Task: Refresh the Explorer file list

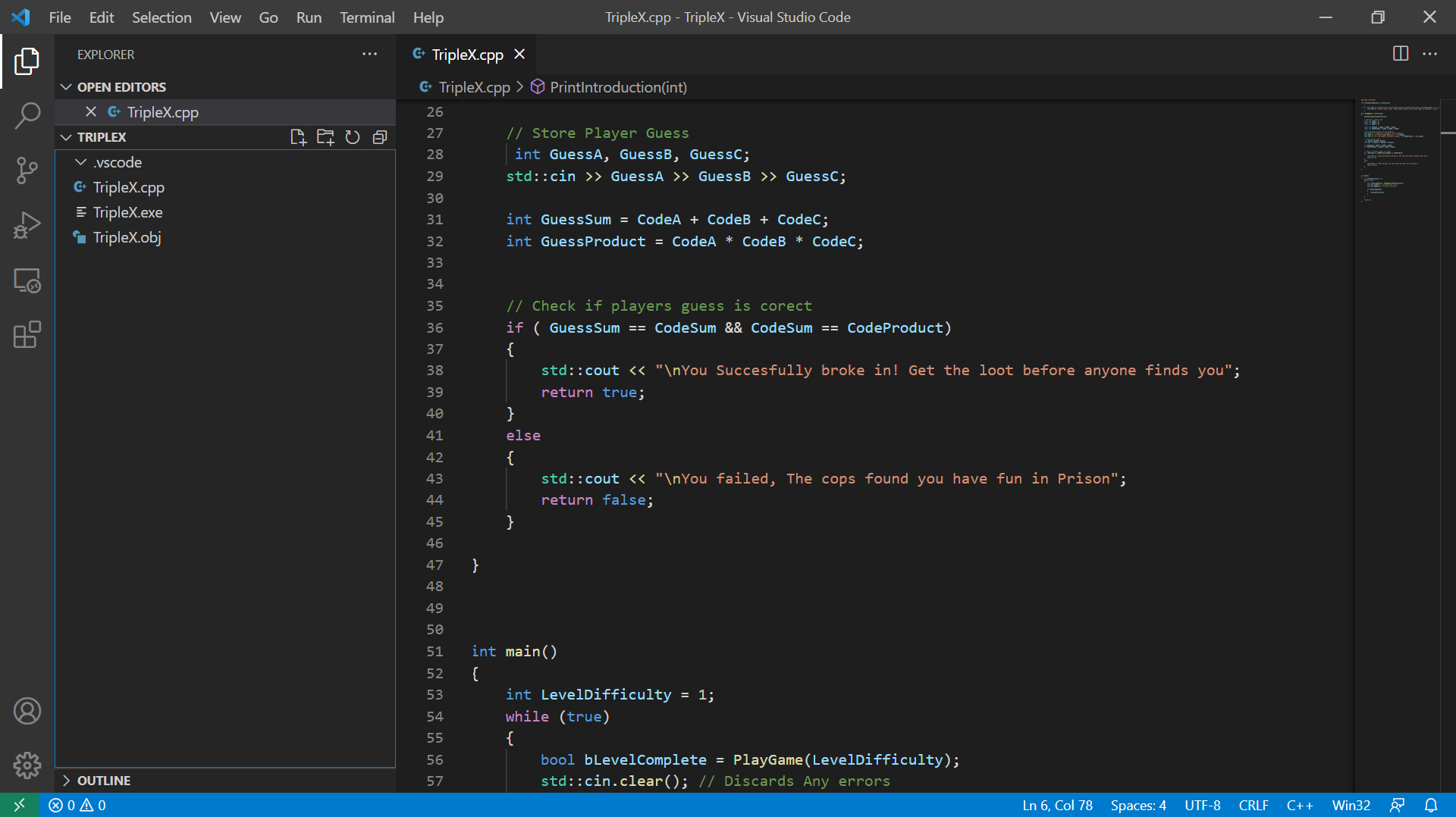Action: [x=353, y=137]
